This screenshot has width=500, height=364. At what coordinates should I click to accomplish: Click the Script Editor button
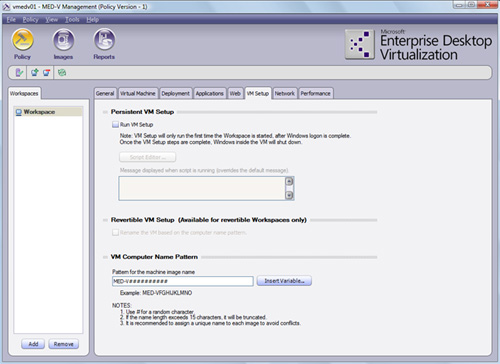coord(148,157)
